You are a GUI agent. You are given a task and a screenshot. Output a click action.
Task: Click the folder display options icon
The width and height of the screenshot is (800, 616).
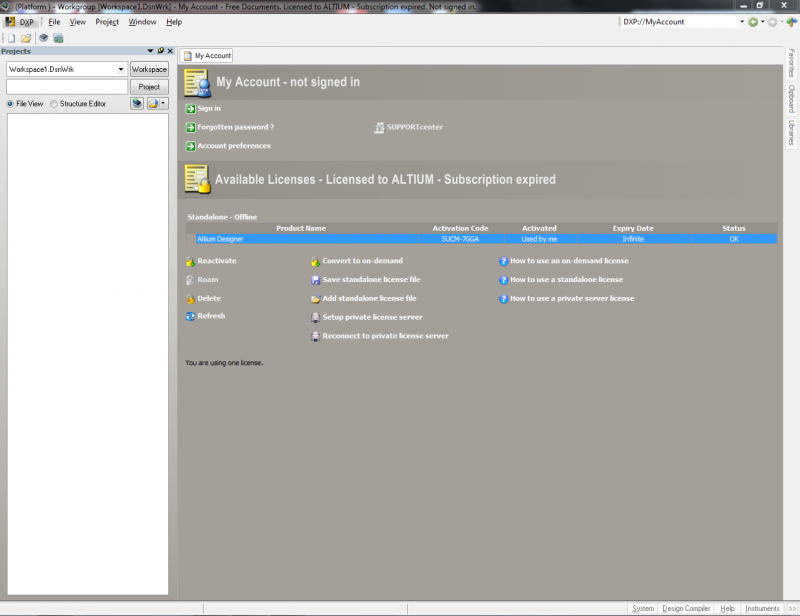153,104
